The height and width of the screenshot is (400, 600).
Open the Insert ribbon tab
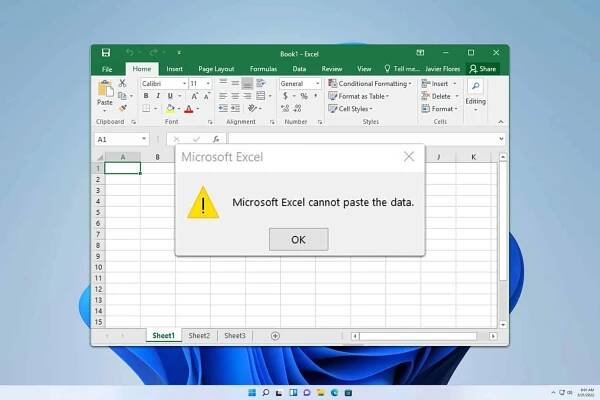[x=174, y=69]
